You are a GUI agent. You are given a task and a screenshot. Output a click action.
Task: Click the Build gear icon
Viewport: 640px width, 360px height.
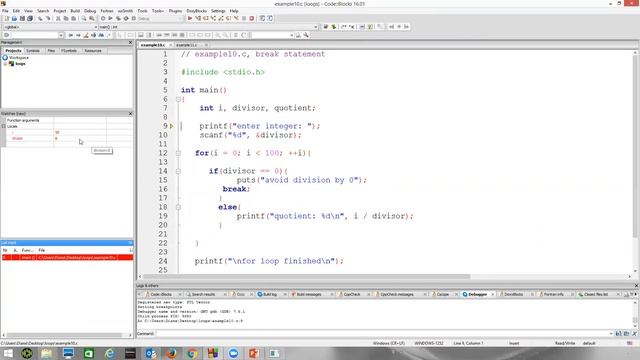(x=103, y=18)
